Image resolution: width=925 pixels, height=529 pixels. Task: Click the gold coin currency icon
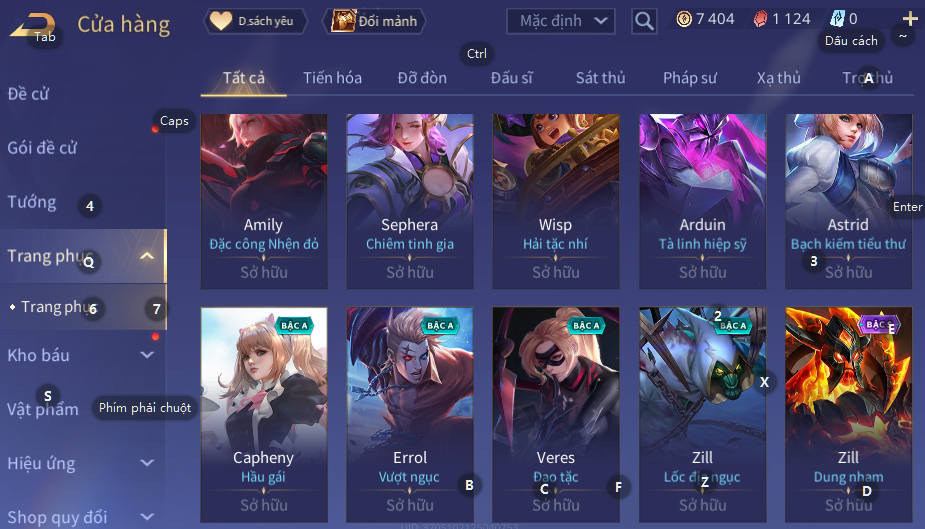point(684,19)
